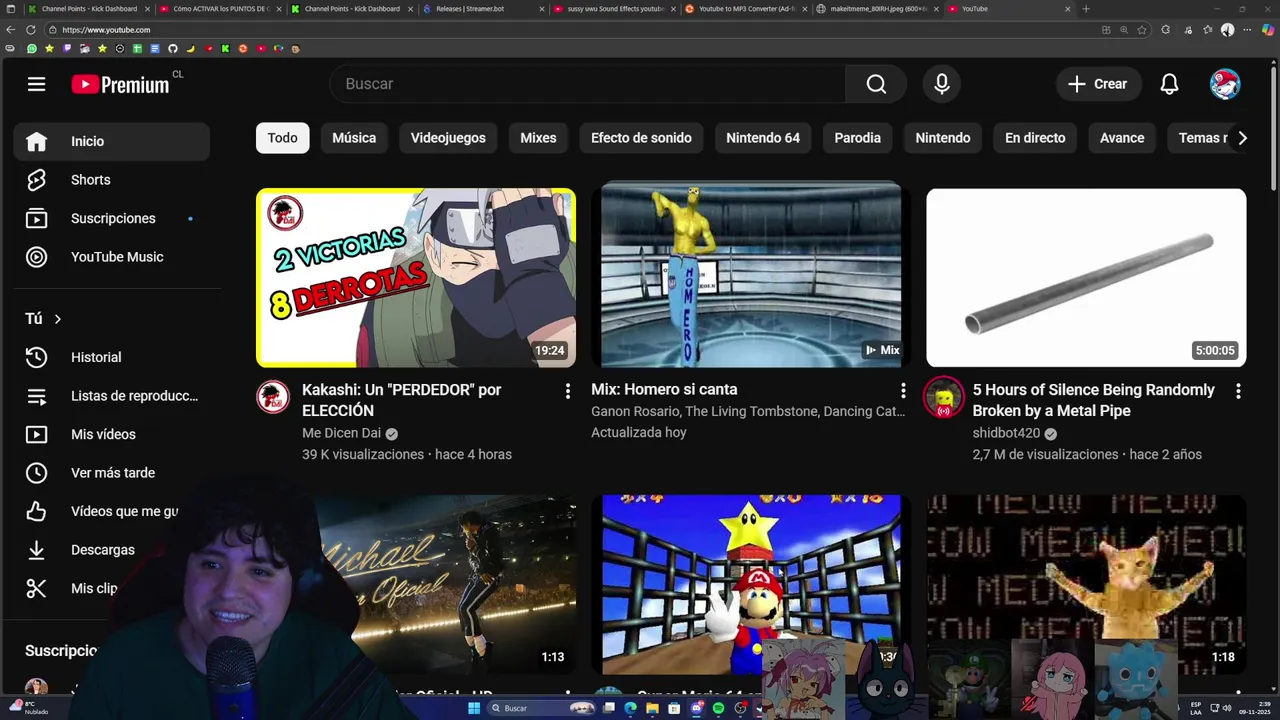Click the YouTube Premium logo
The image size is (1280, 720).
[x=120, y=85]
